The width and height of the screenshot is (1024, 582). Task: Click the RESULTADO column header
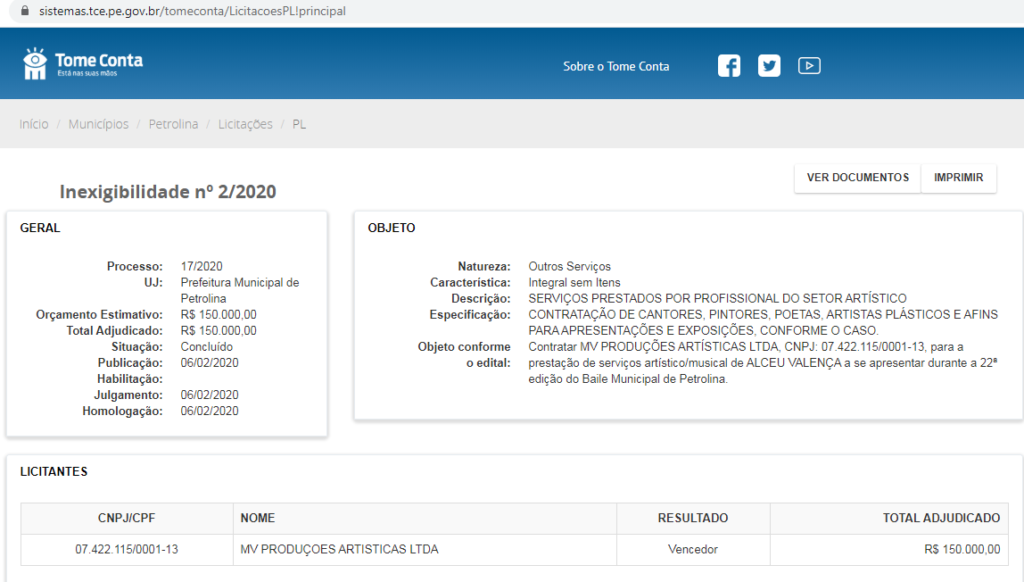693,518
